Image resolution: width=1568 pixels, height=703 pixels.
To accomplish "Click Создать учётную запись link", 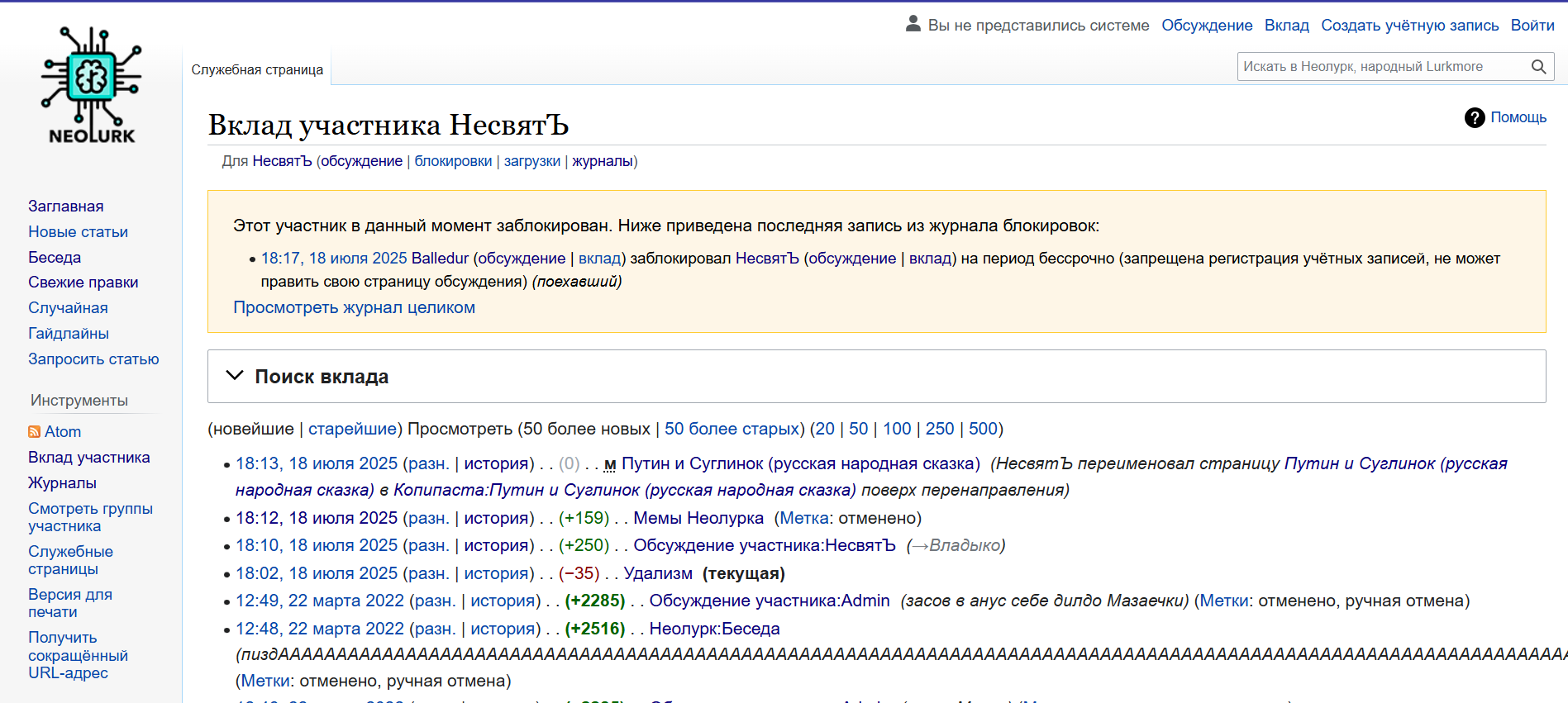I will coord(1409,26).
